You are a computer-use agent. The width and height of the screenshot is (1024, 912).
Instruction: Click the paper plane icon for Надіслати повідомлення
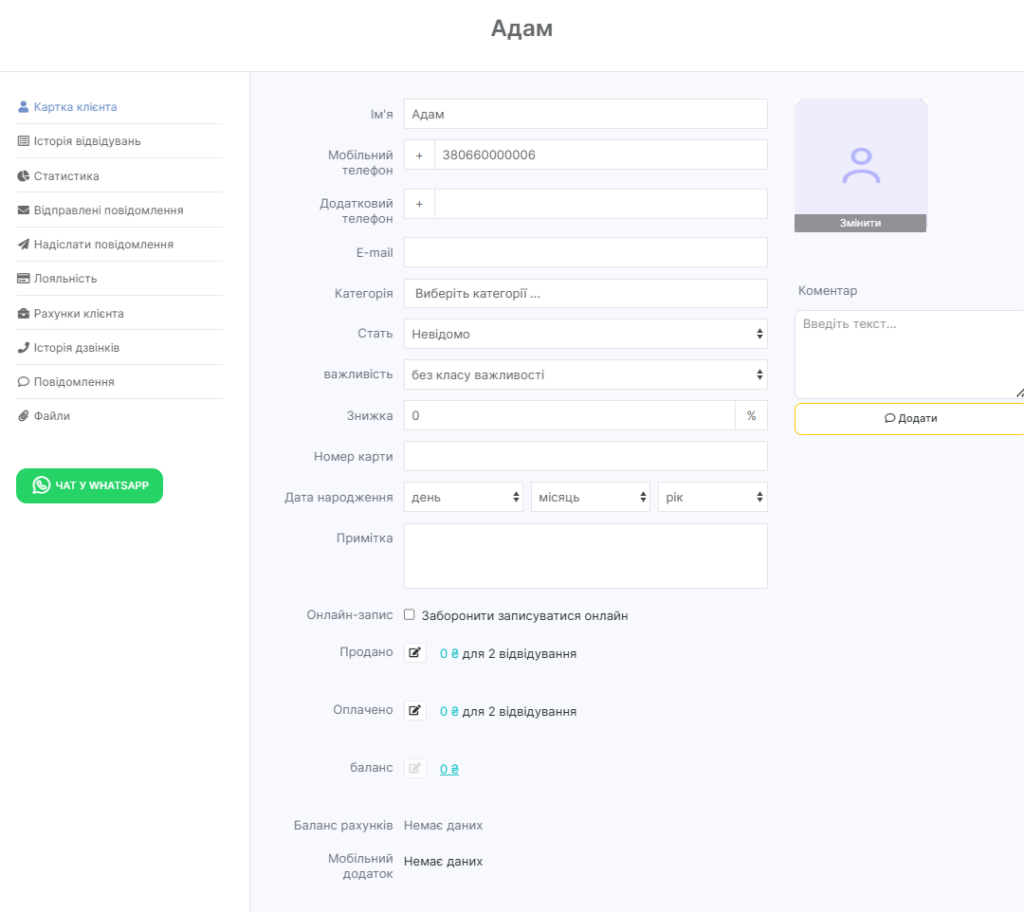[24, 244]
